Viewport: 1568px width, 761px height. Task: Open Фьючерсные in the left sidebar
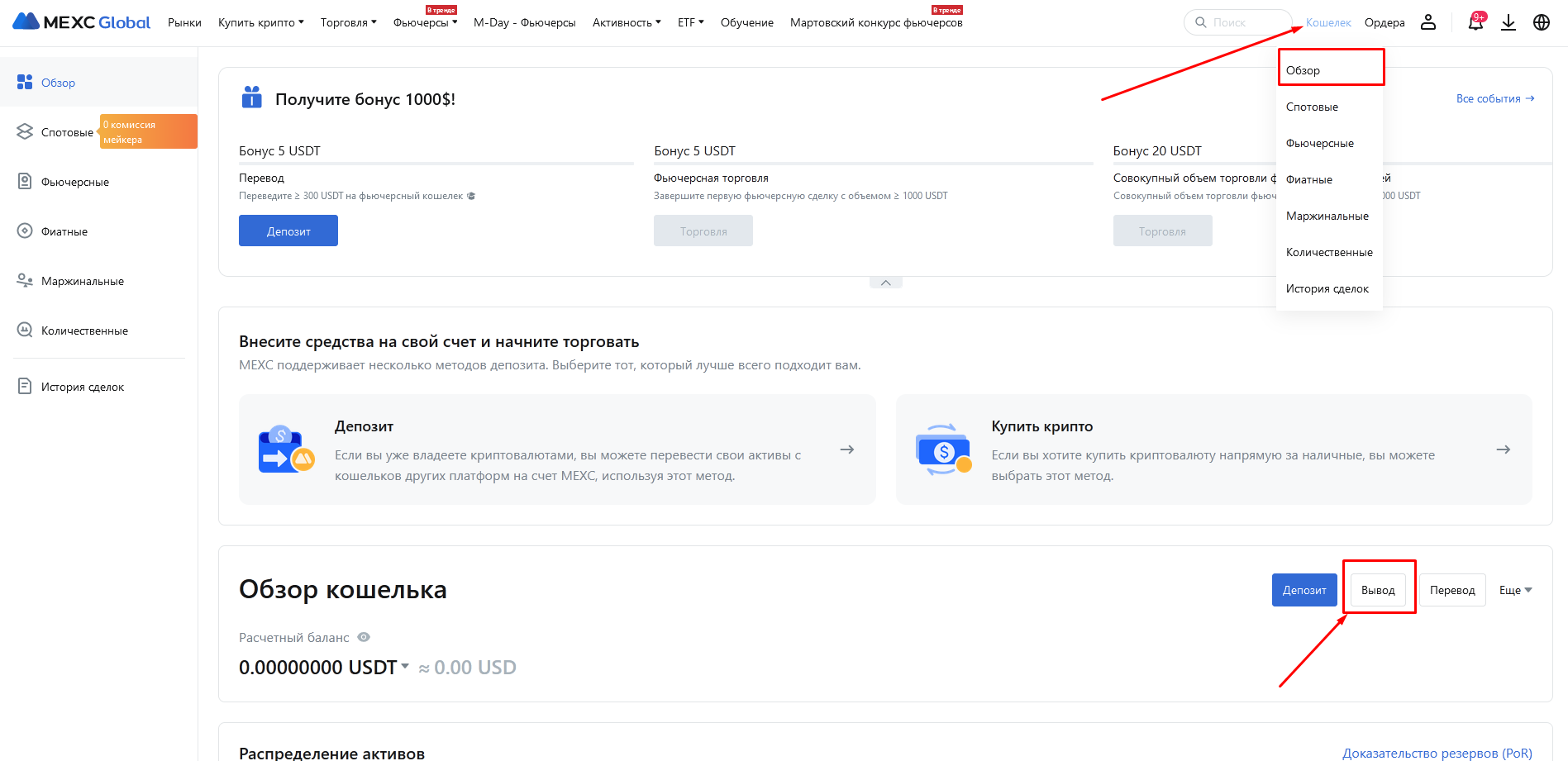(x=75, y=182)
